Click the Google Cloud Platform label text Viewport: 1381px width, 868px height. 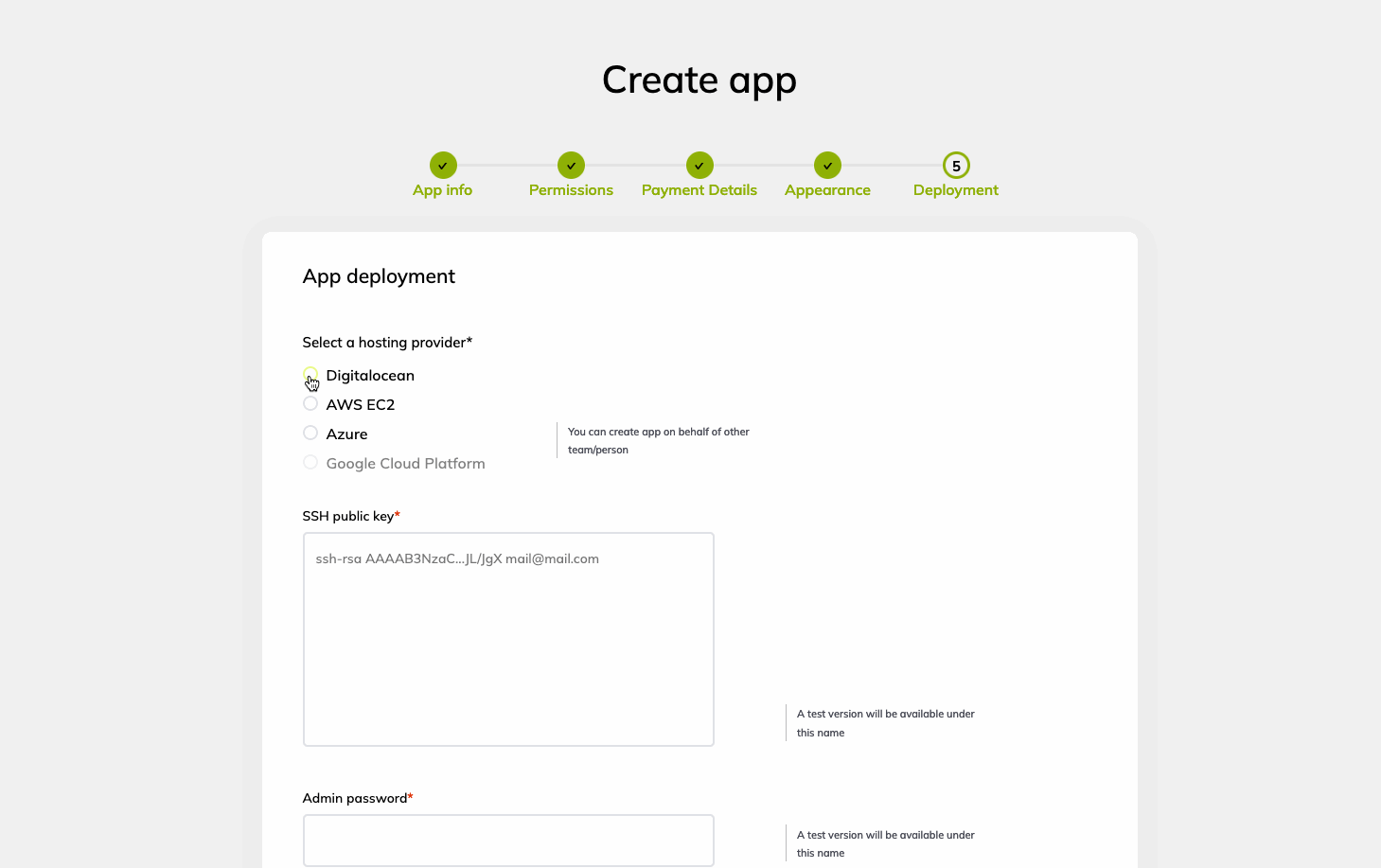405,464
